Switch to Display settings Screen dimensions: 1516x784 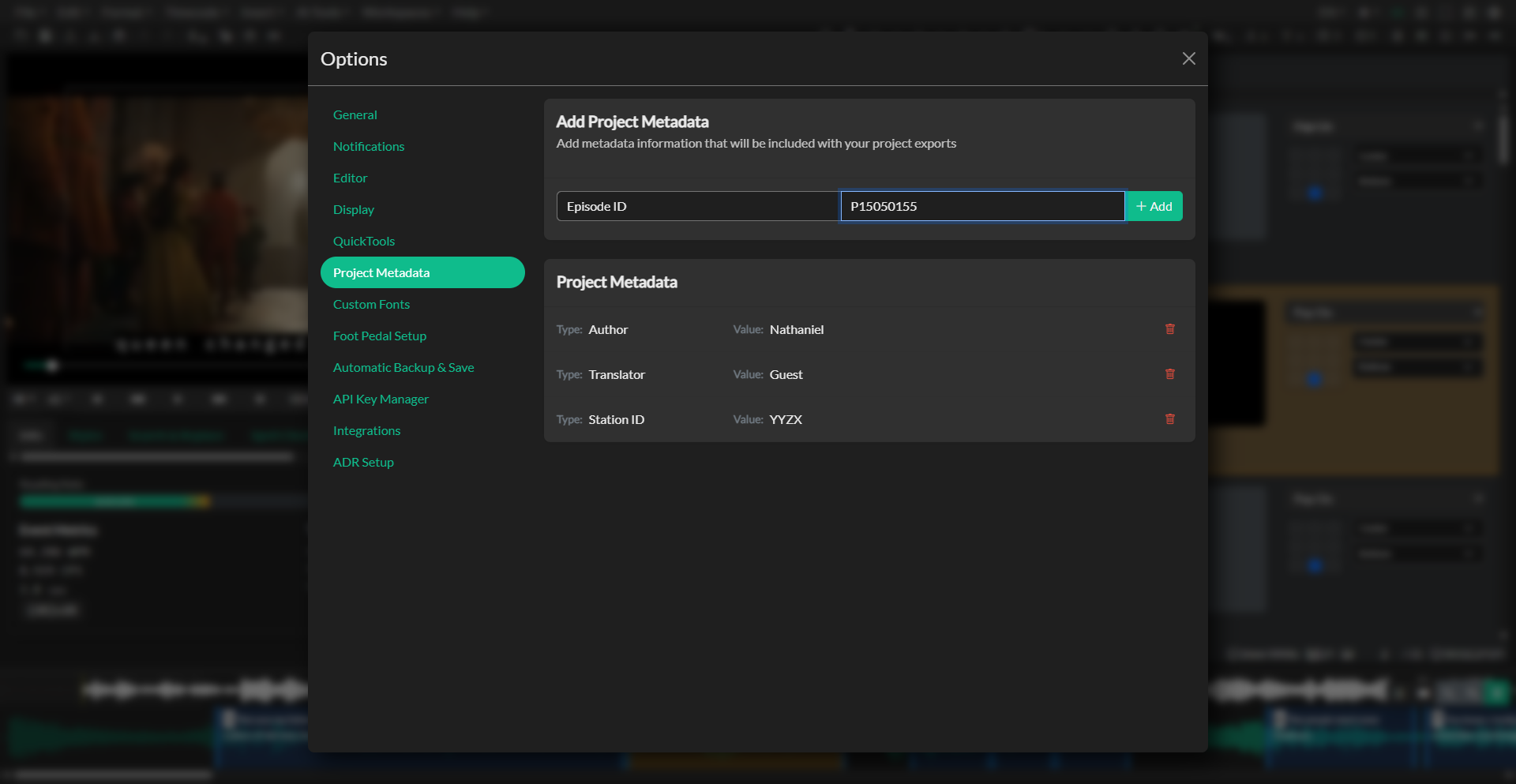click(354, 210)
